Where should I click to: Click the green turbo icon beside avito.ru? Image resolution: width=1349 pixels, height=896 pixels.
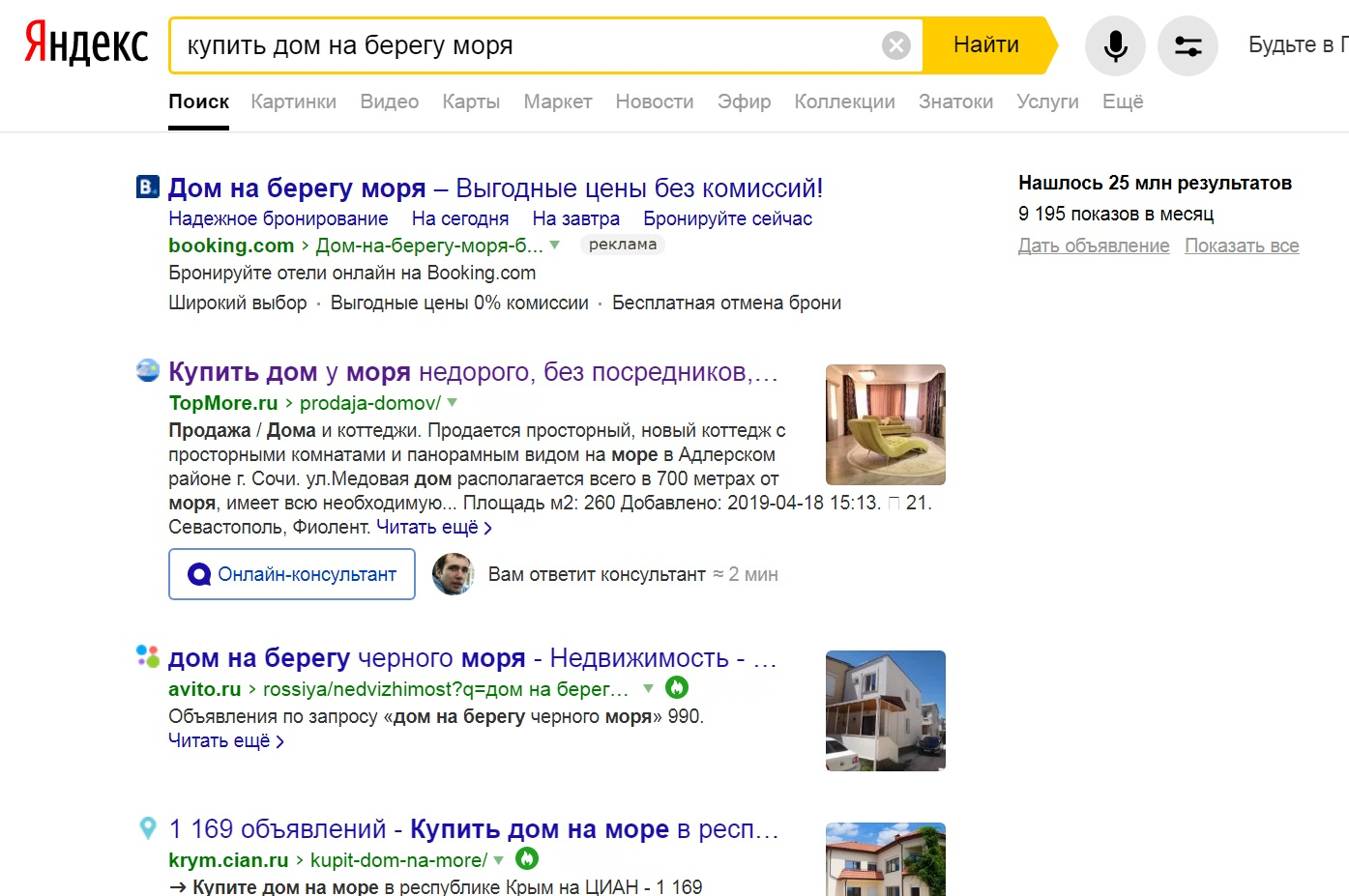click(x=677, y=687)
